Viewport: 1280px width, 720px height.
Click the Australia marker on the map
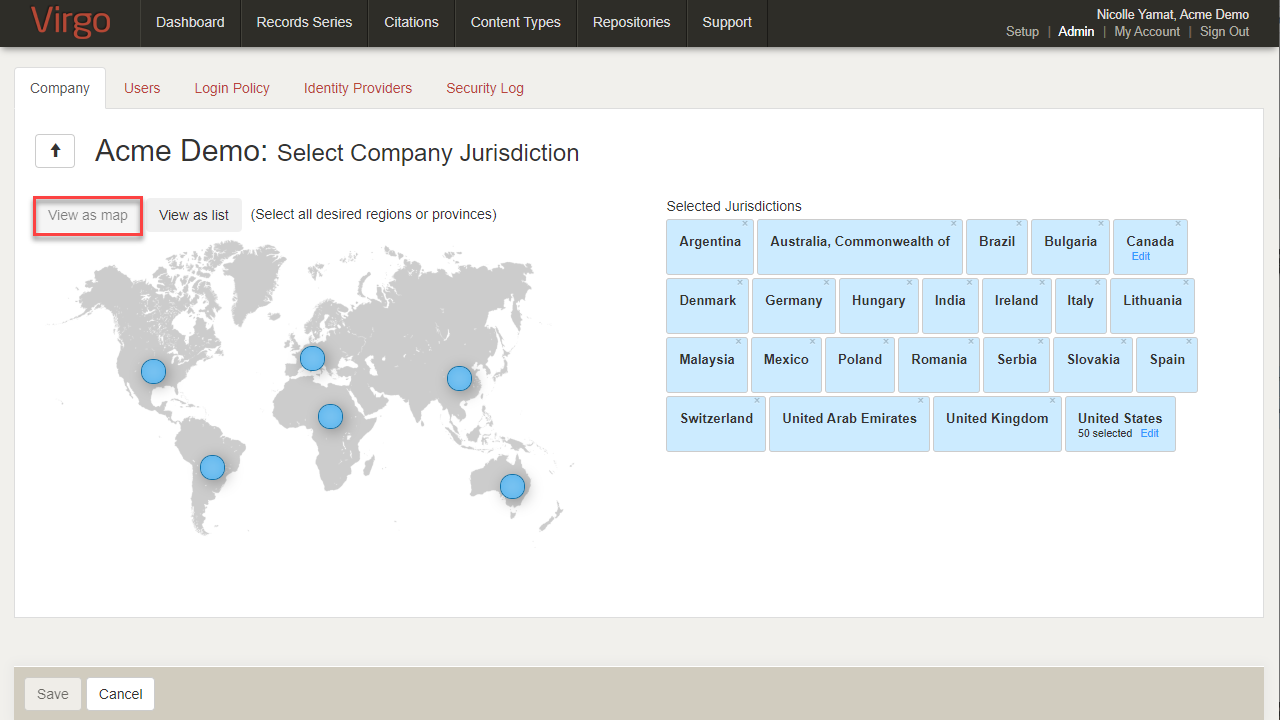(512, 486)
